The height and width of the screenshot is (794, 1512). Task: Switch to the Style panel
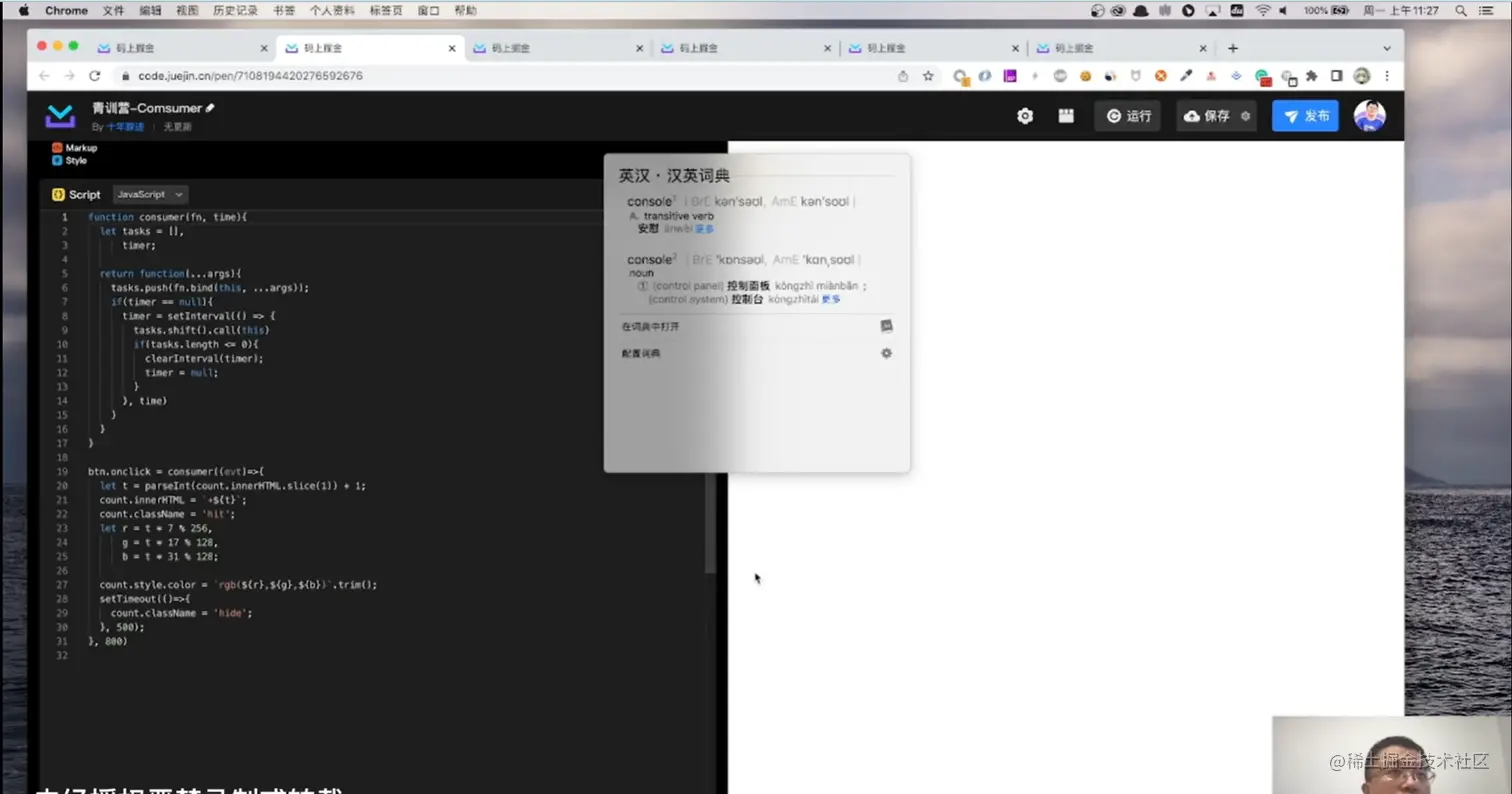(x=70, y=160)
